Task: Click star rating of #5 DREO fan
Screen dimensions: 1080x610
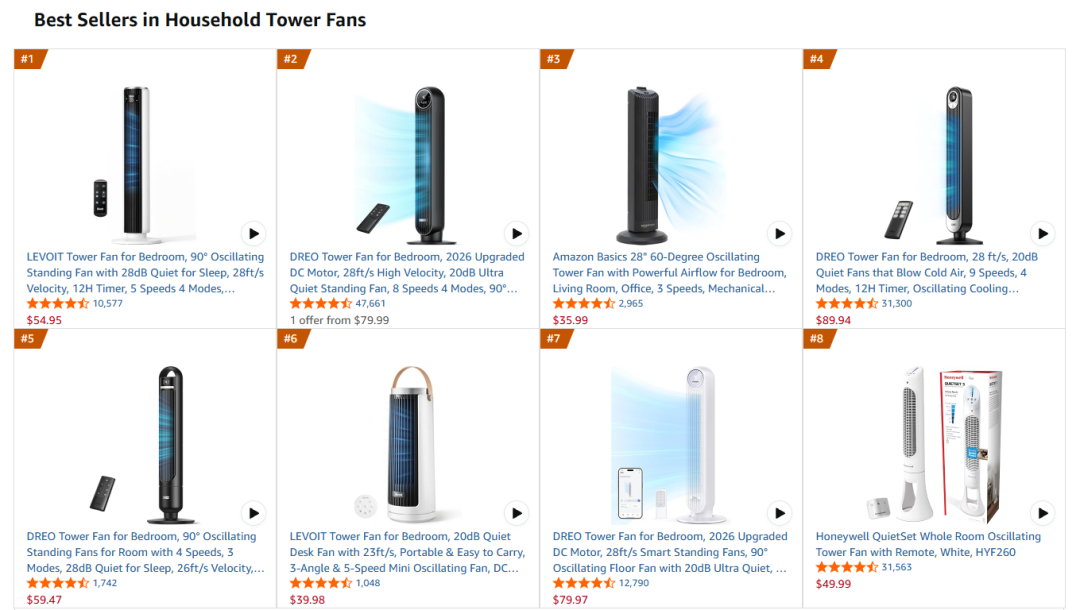Action: tap(58, 583)
